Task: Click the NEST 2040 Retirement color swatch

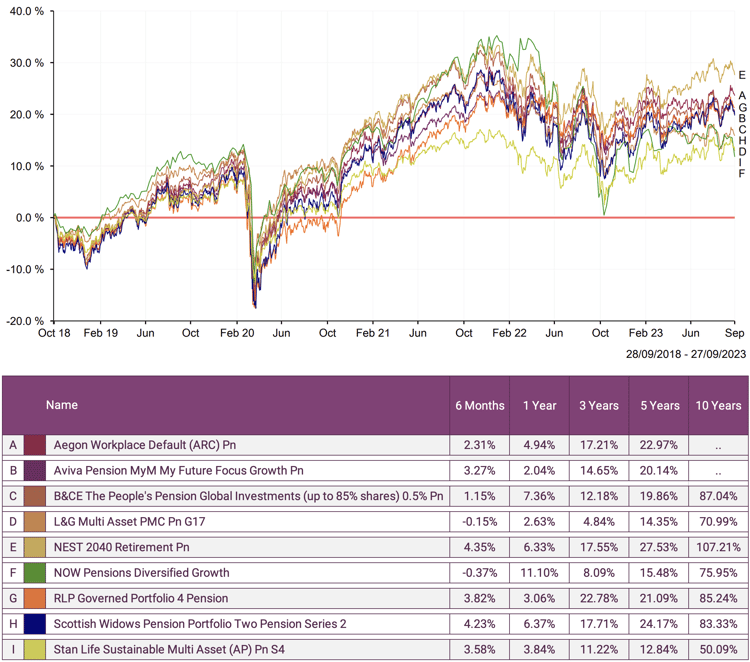Action: (34, 547)
